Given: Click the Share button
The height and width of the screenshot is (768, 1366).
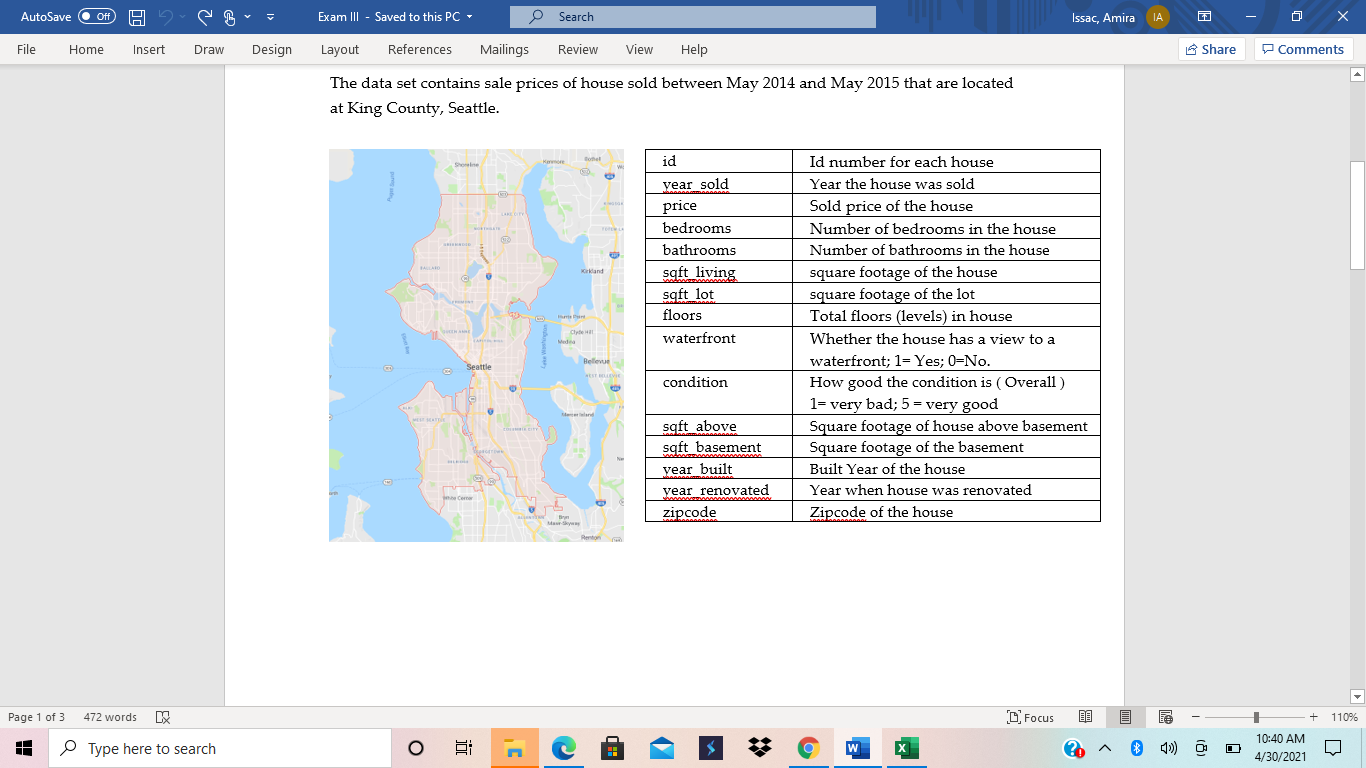Looking at the screenshot, I should 1210,49.
